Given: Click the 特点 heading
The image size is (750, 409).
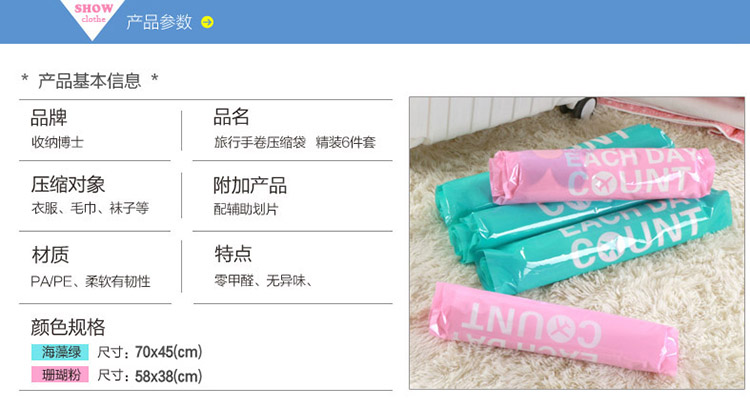Looking at the screenshot, I should coord(233,254).
